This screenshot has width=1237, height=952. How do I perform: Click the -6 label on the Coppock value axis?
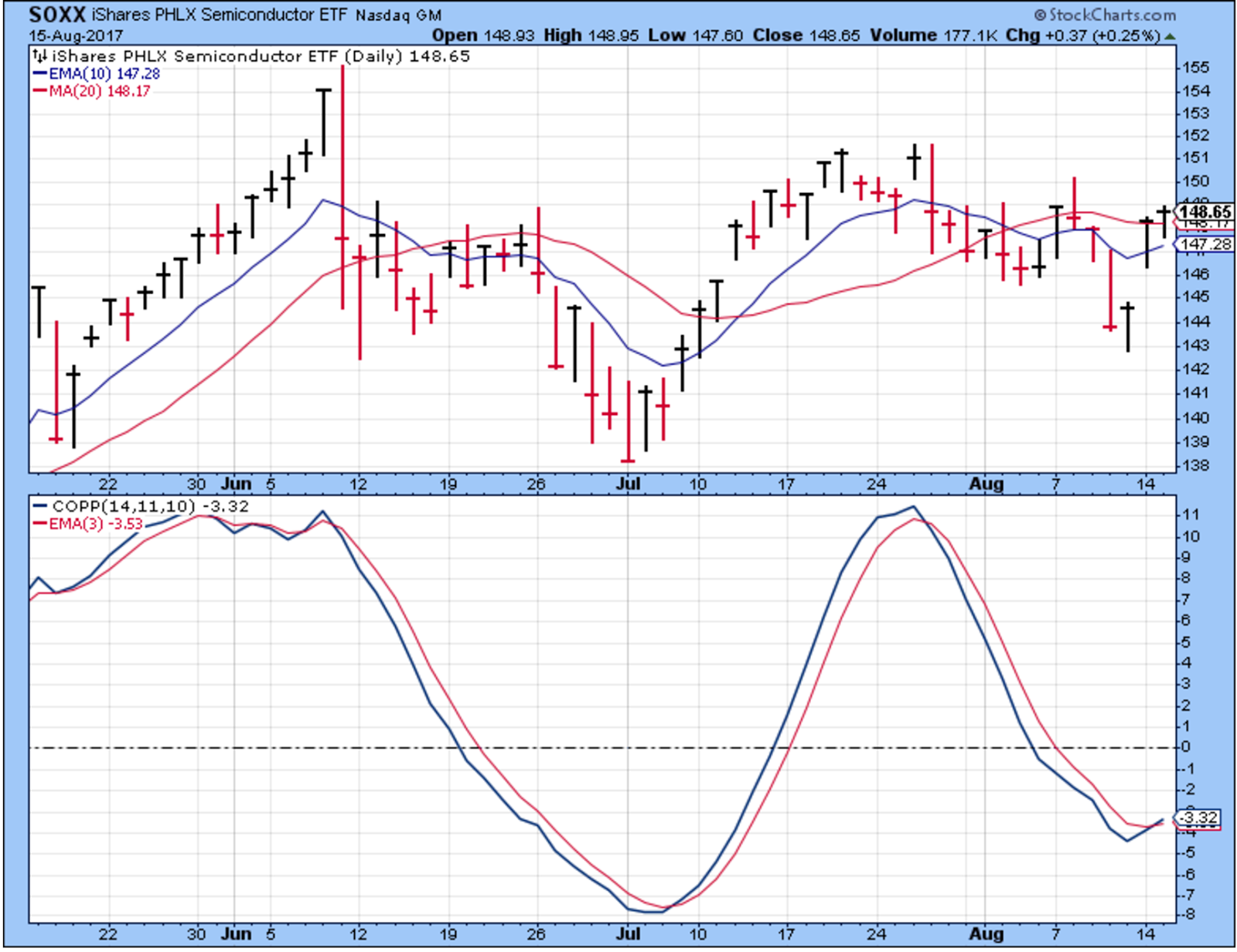point(1189,874)
